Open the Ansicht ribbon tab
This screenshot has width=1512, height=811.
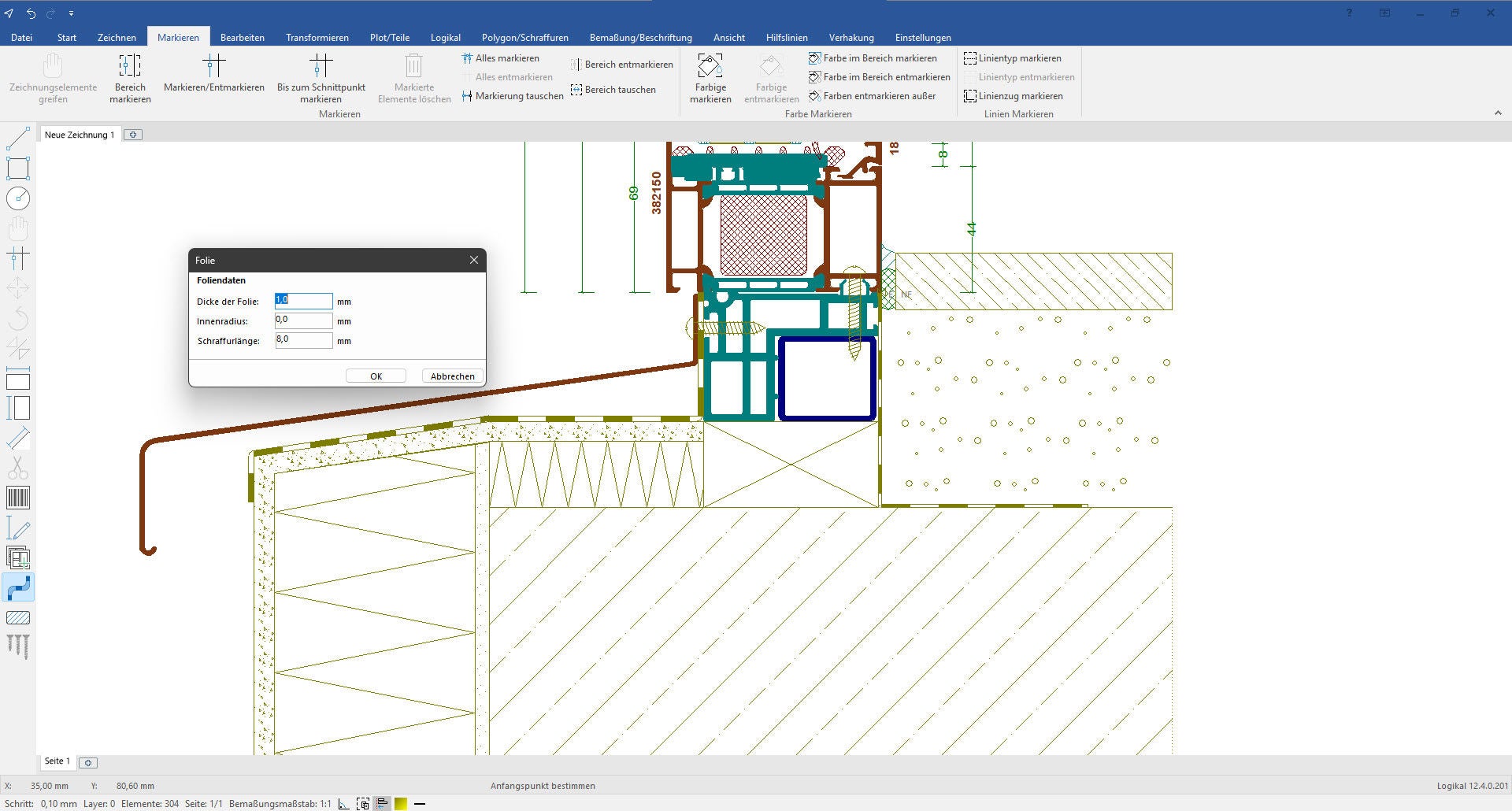pos(729,37)
